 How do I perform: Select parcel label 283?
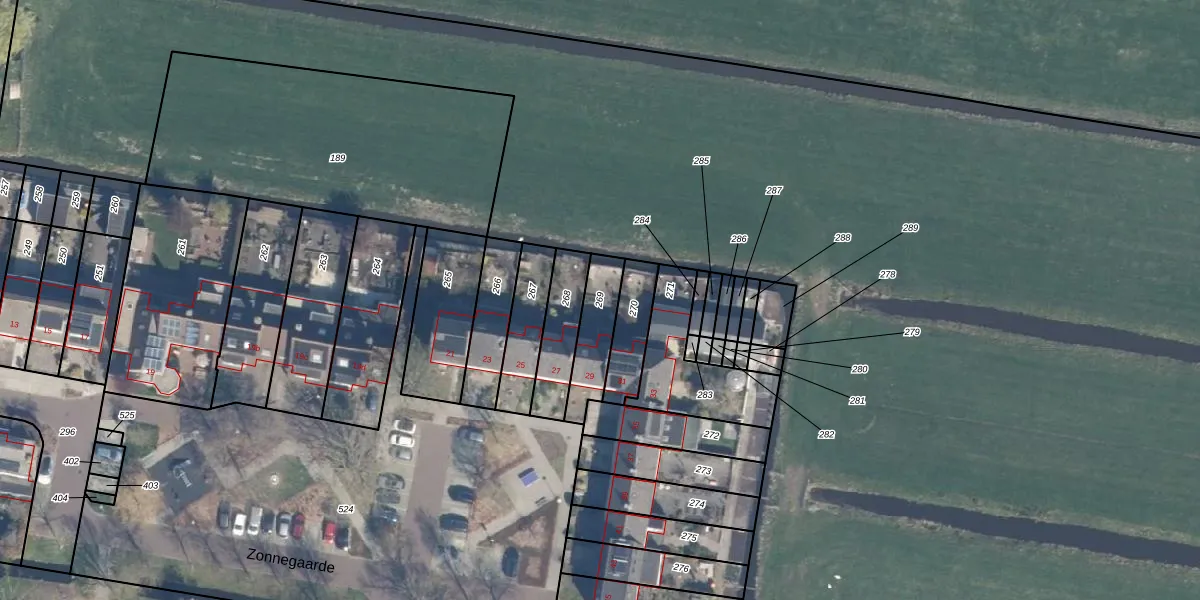pos(705,395)
